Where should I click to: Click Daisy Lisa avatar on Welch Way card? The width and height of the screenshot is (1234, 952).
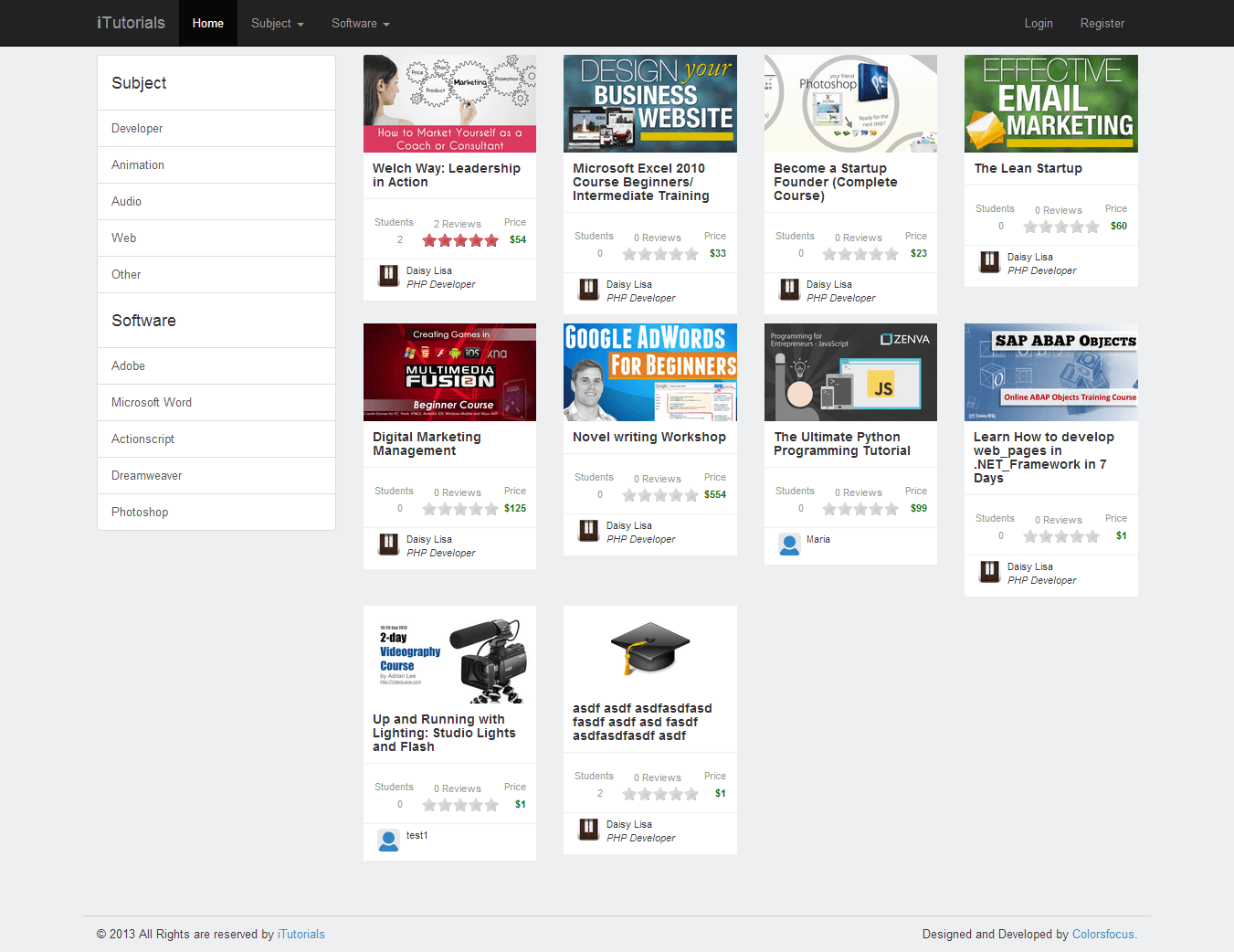tap(388, 275)
